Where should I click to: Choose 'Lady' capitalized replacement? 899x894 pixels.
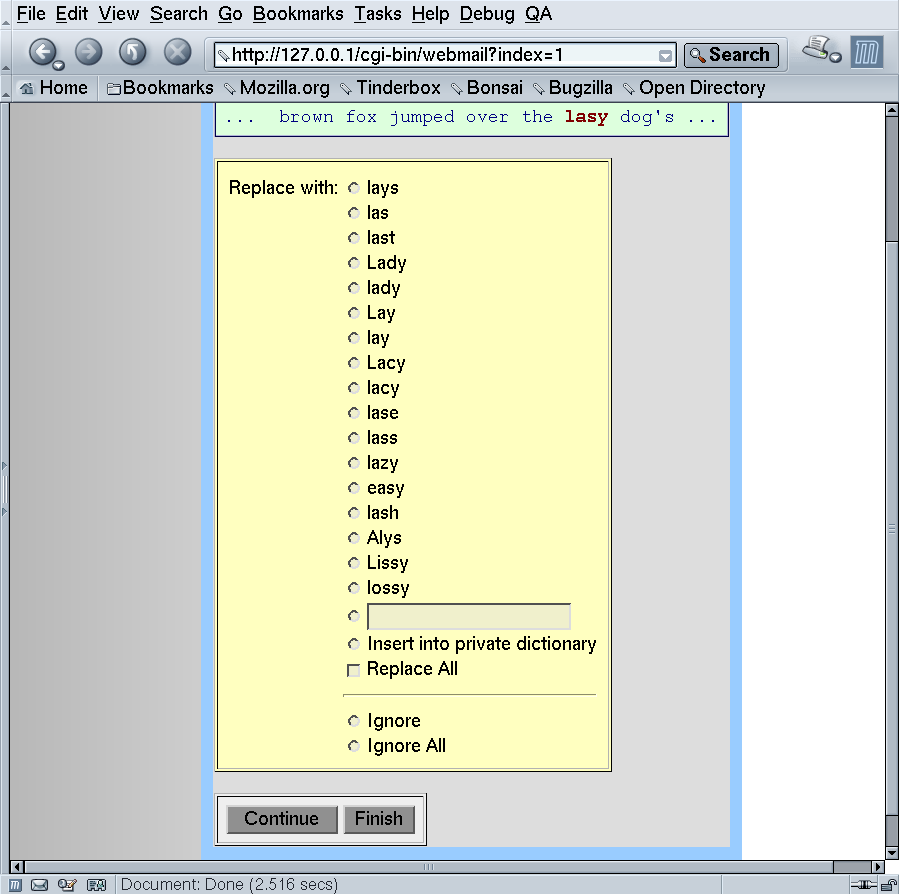click(x=354, y=263)
